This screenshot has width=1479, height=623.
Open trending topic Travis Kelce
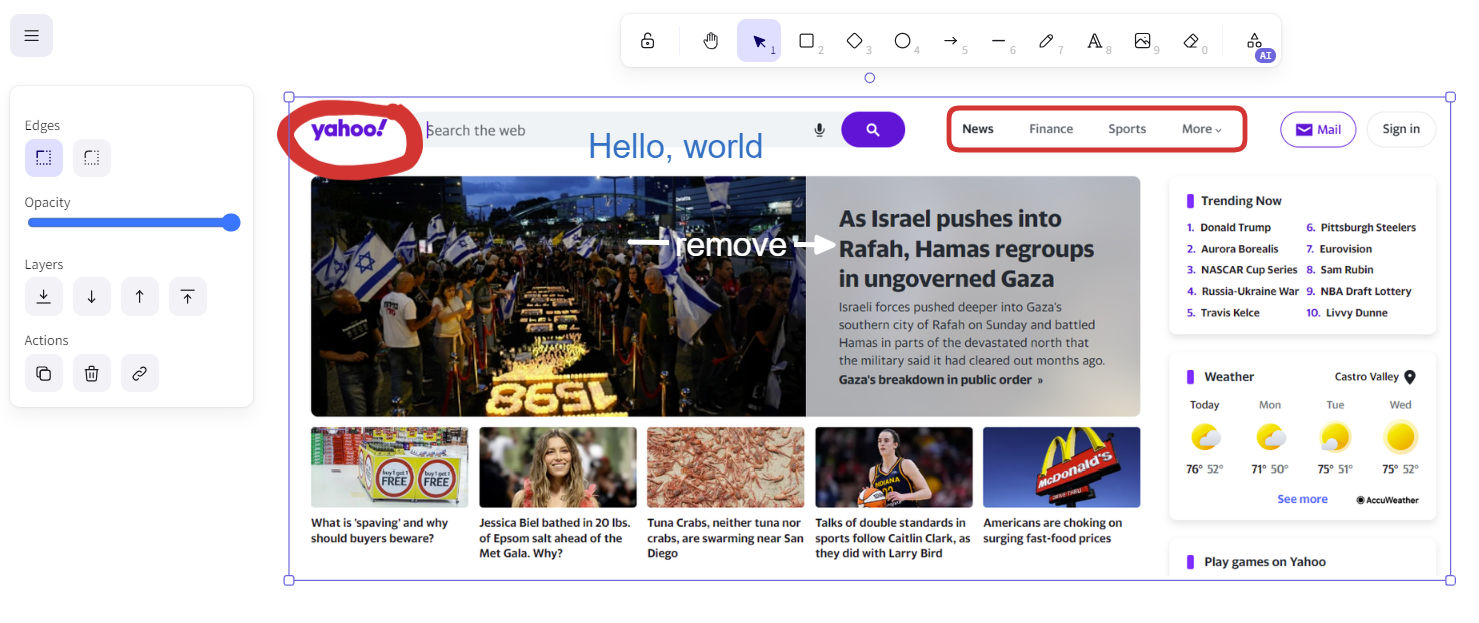[x=1230, y=313]
